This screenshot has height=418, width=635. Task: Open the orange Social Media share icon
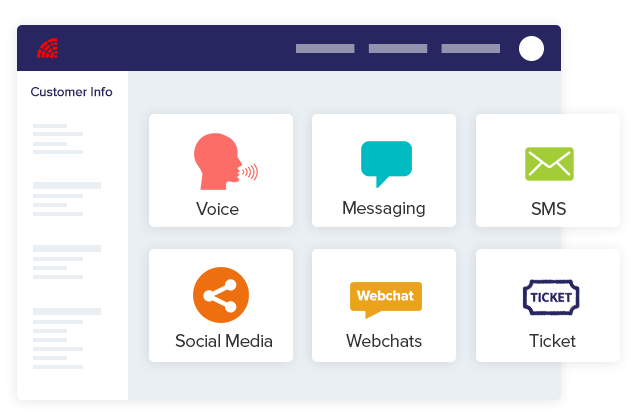(221, 295)
